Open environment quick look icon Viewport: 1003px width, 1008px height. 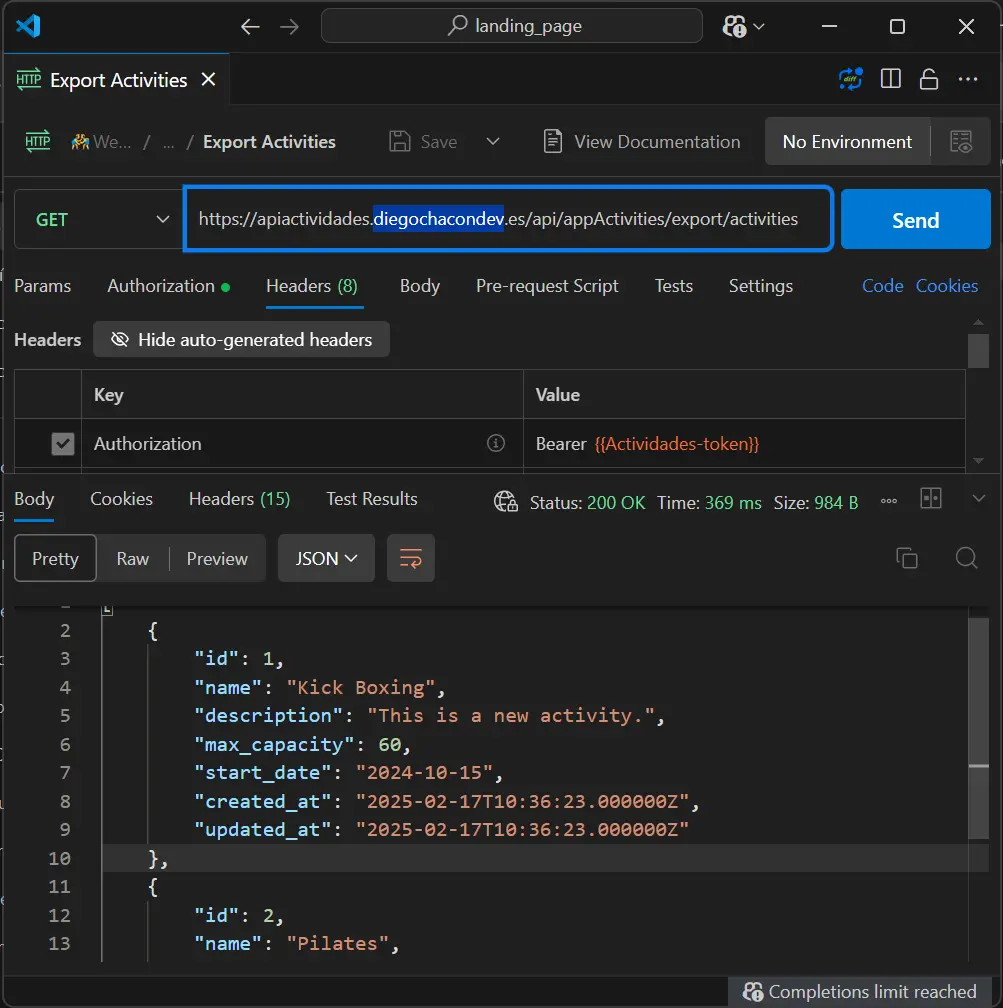(961, 142)
